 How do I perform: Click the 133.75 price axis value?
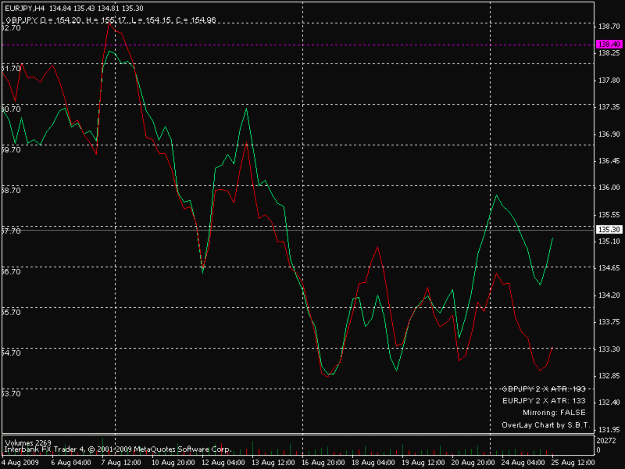click(x=609, y=322)
